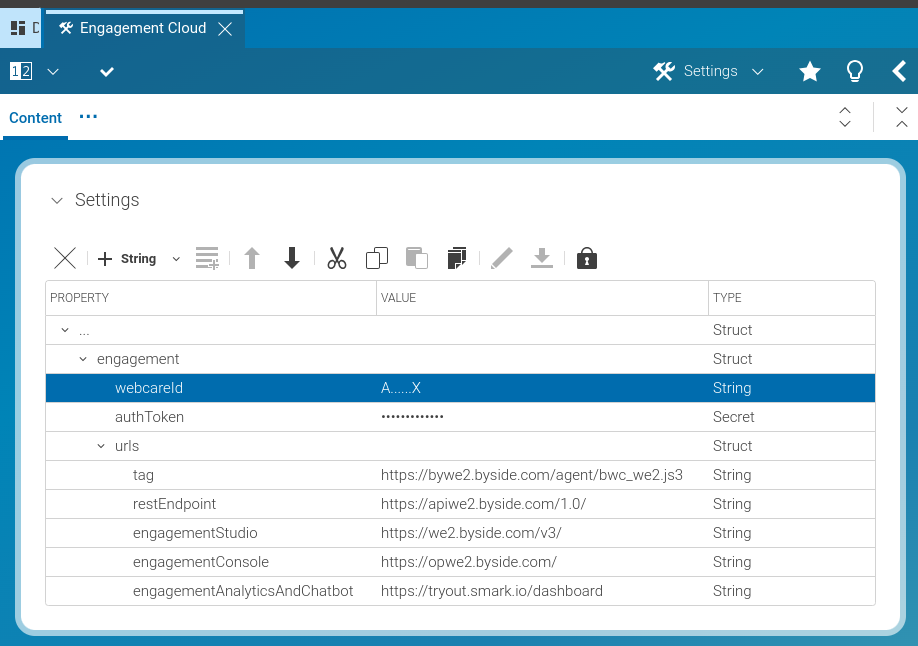Move the selected row up using up arrow
This screenshot has height=646, width=918.
pyautogui.click(x=252, y=258)
